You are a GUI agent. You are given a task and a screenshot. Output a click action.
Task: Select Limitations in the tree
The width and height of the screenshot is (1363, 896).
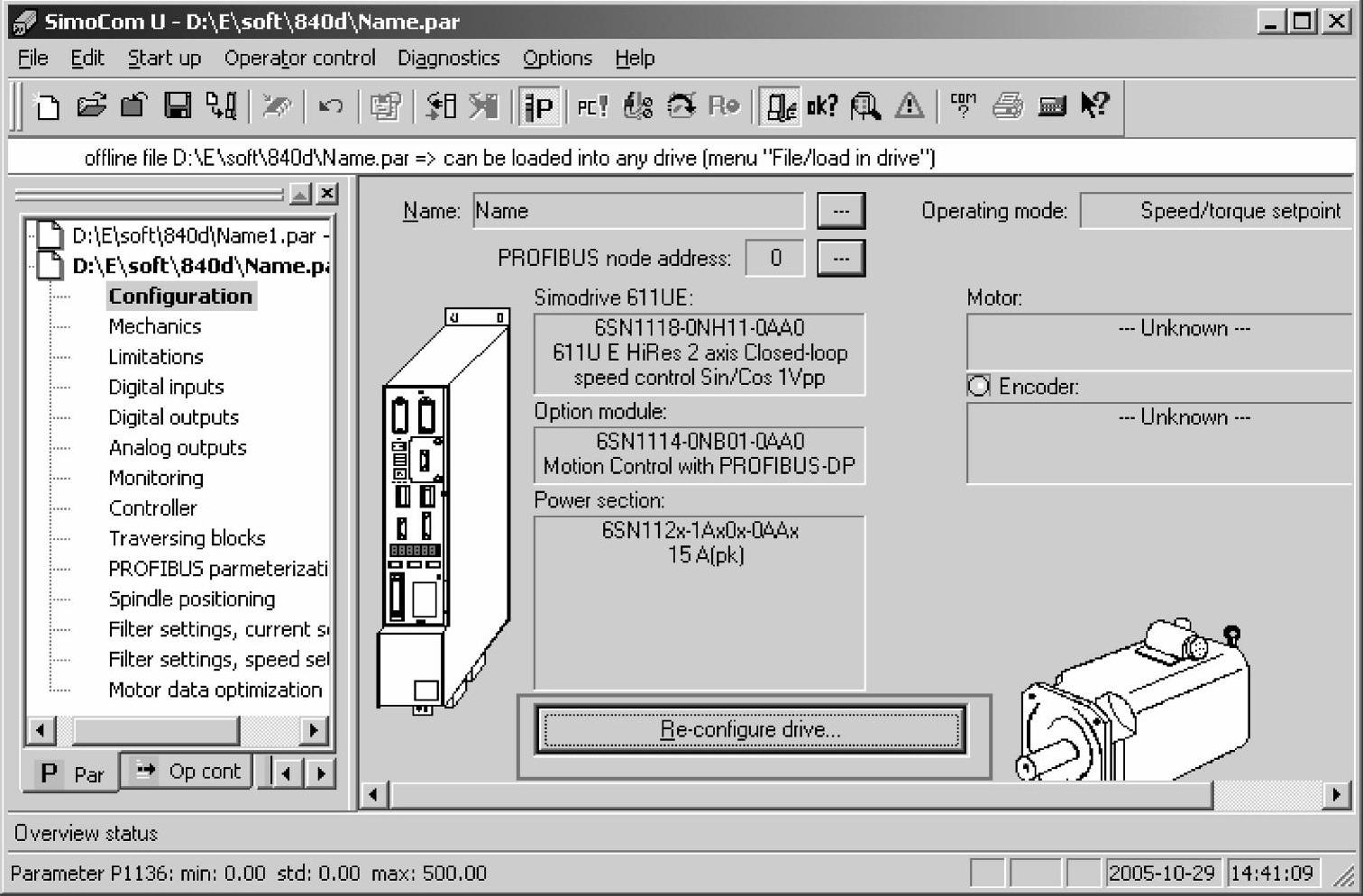pos(156,356)
